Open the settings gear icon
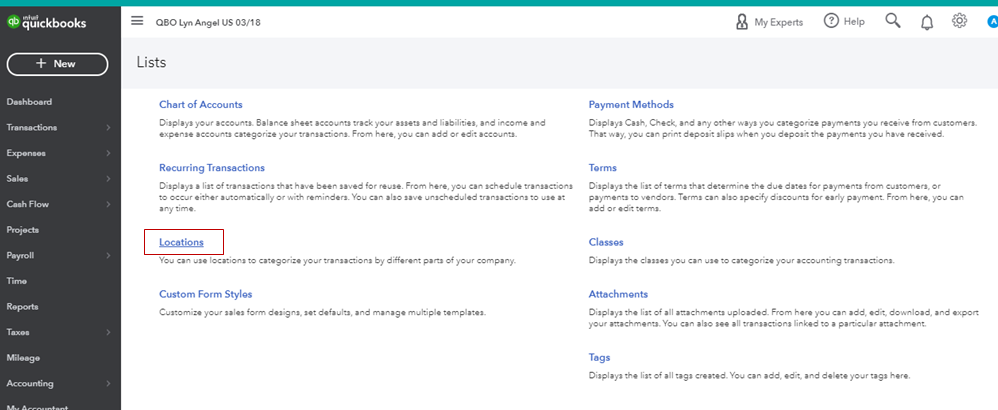Screen dimensions: 998x410 (959, 21)
